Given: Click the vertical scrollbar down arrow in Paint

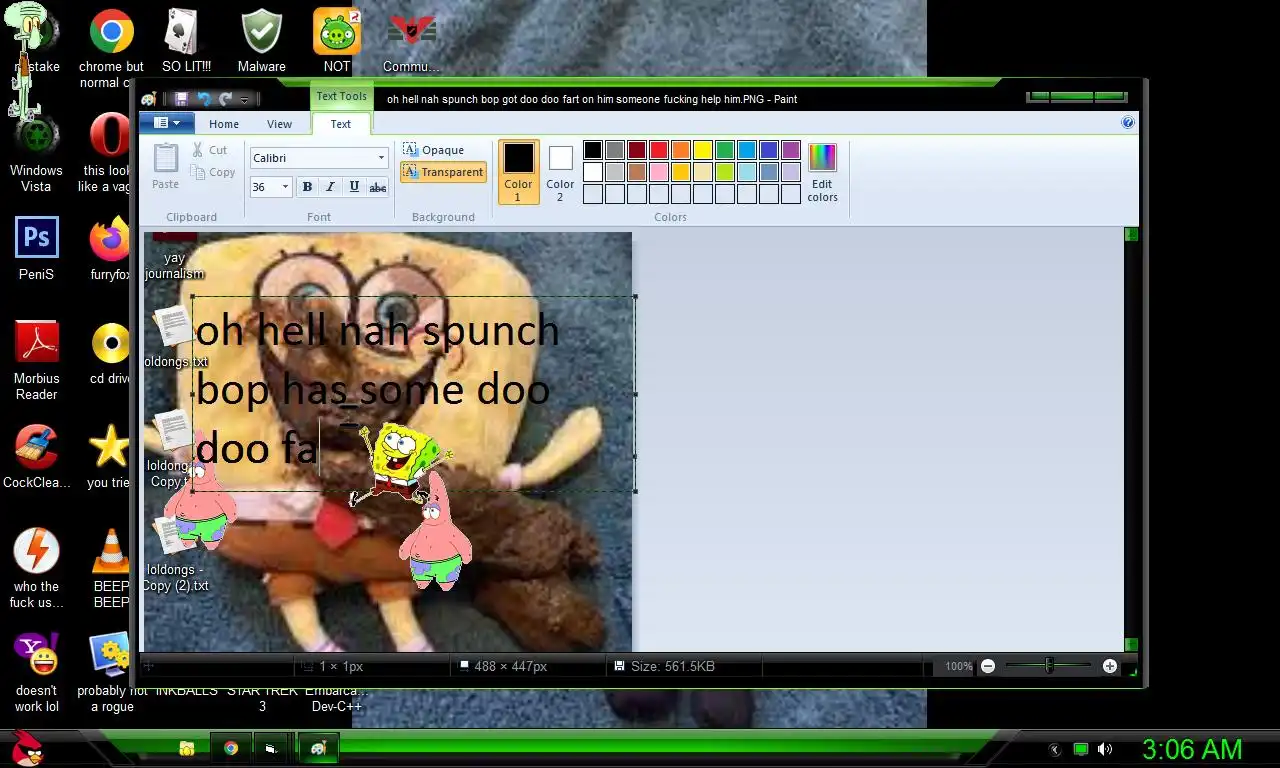Looking at the screenshot, I should [x=1131, y=645].
